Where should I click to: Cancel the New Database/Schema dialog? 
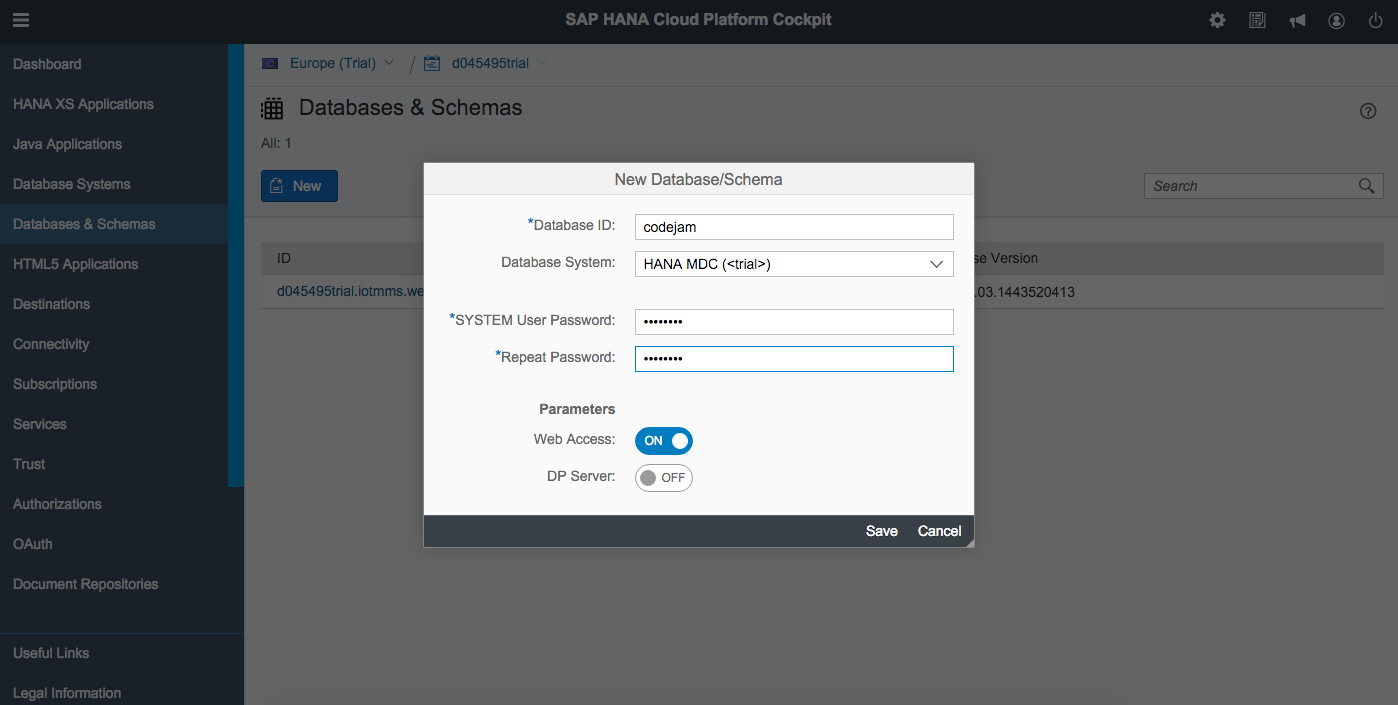(939, 531)
